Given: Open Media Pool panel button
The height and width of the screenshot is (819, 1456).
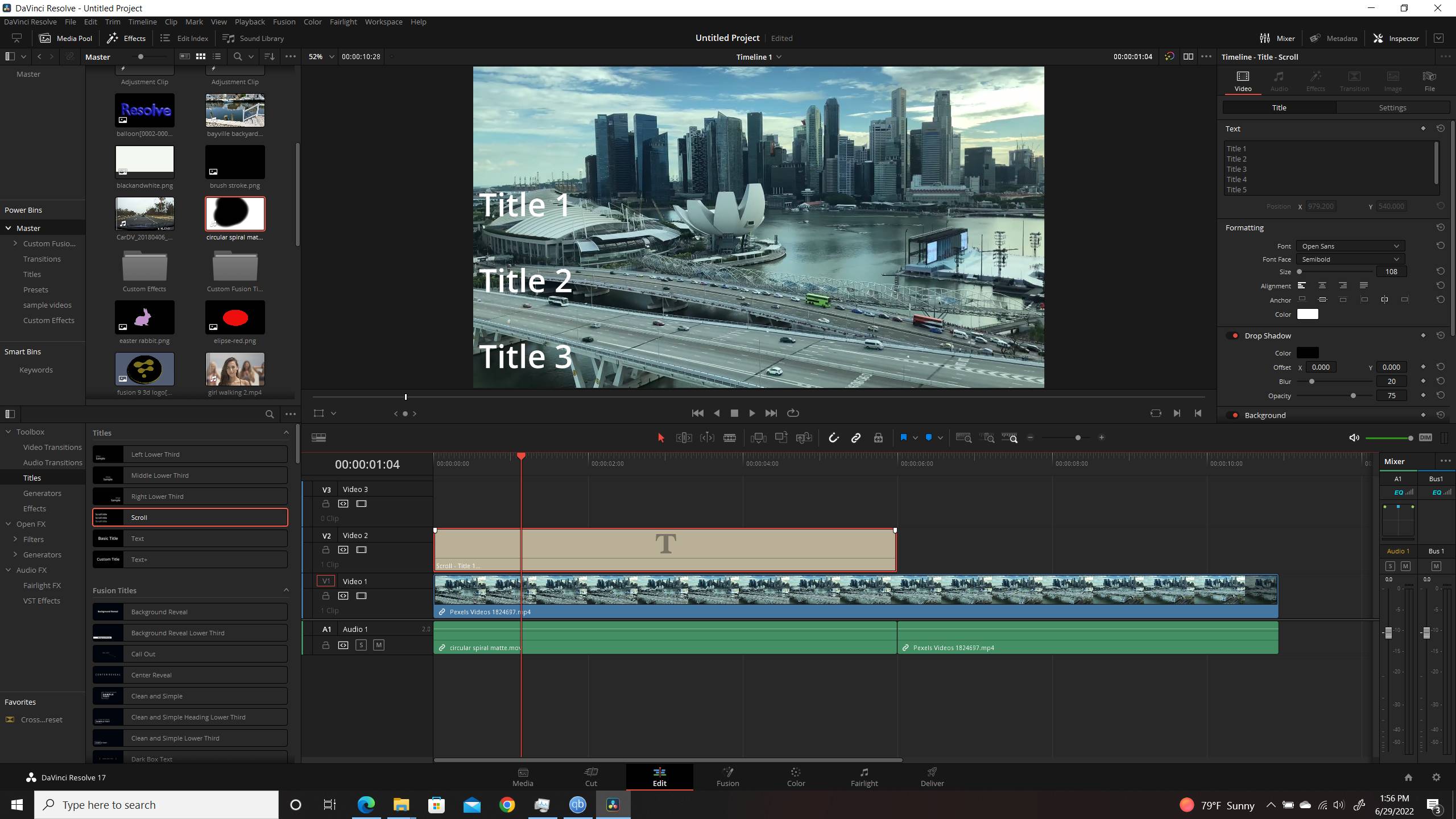Looking at the screenshot, I should [x=66, y=38].
